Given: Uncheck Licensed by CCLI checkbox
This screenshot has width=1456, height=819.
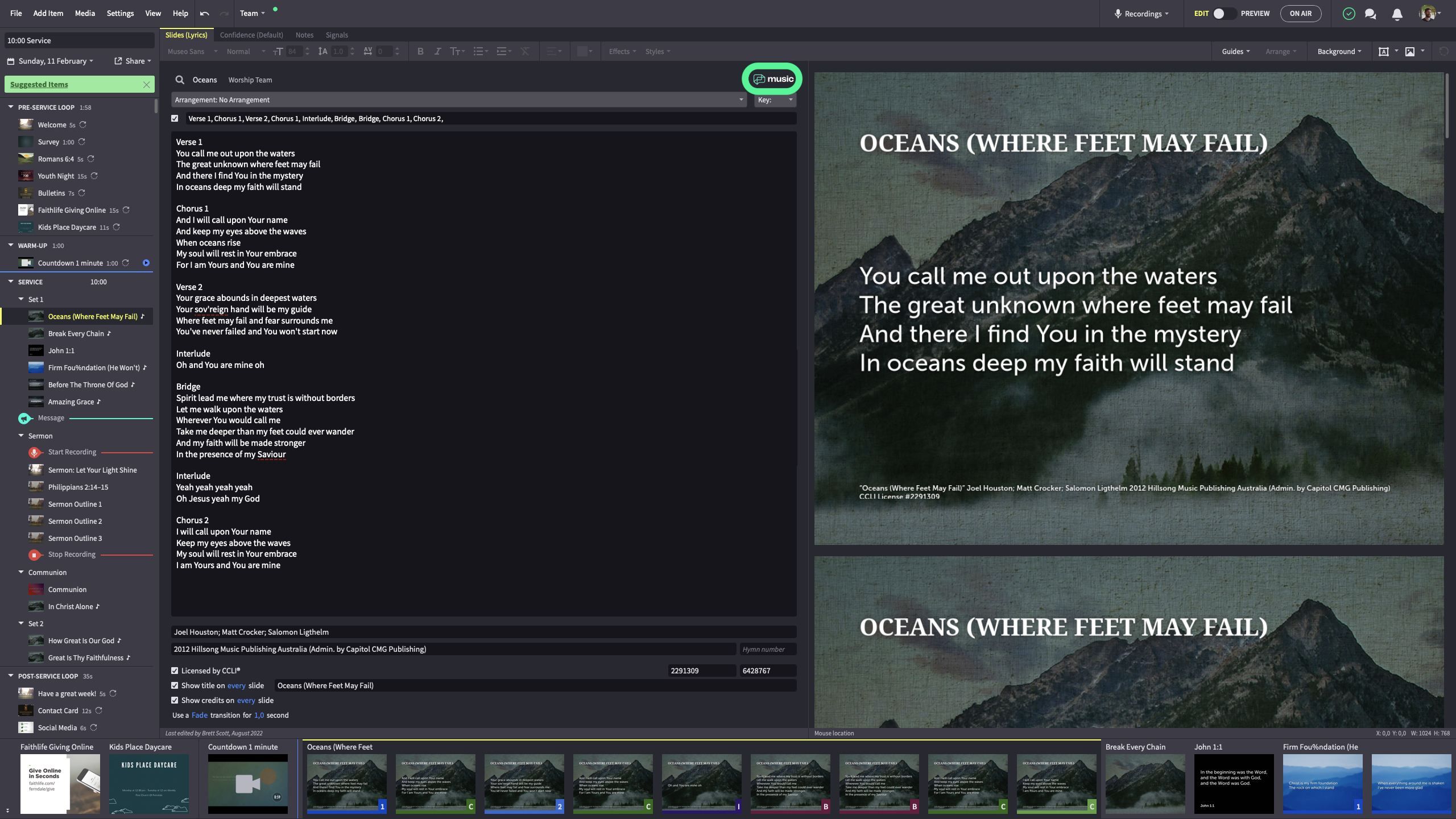Looking at the screenshot, I should click(x=175, y=671).
